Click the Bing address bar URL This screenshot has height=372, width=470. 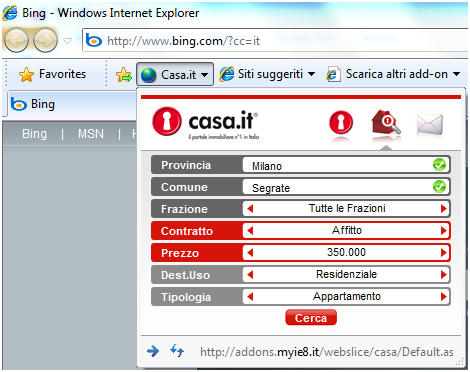183,41
